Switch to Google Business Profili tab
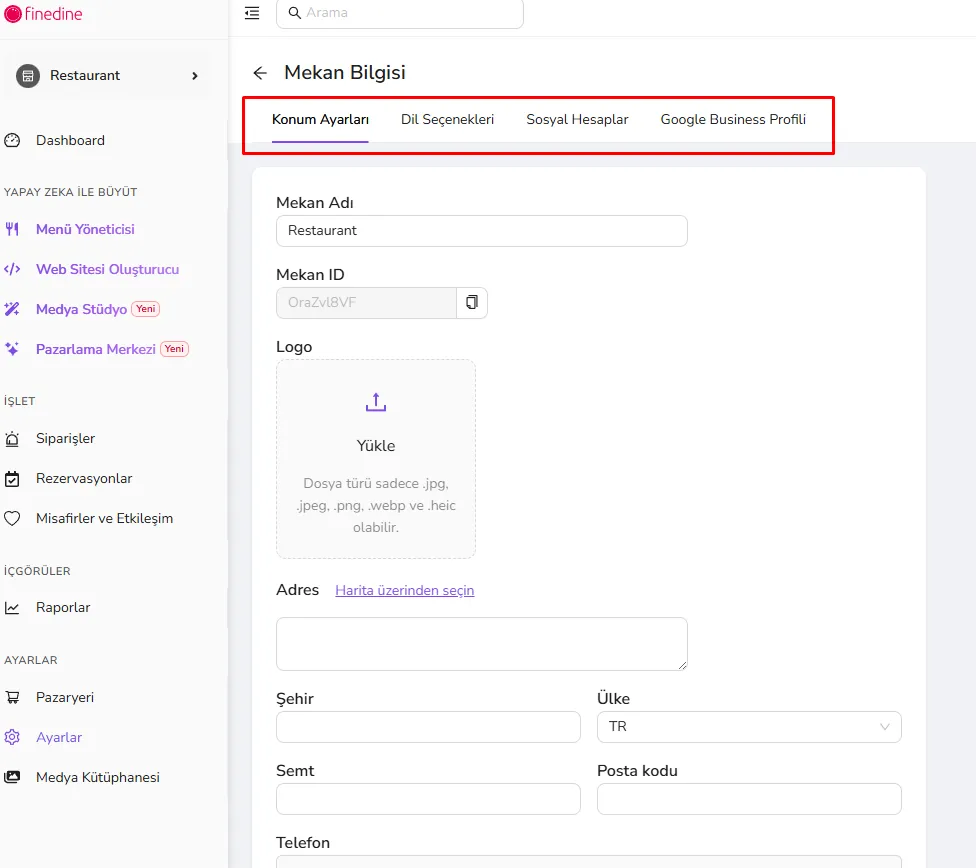 point(733,120)
